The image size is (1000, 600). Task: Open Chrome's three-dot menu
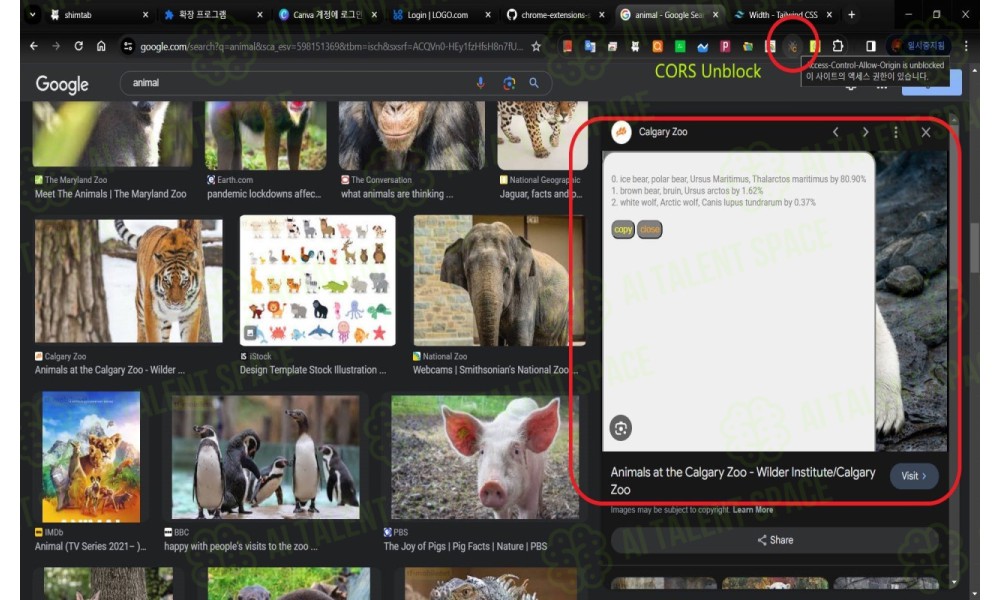pyautogui.click(x=966, y=46)
